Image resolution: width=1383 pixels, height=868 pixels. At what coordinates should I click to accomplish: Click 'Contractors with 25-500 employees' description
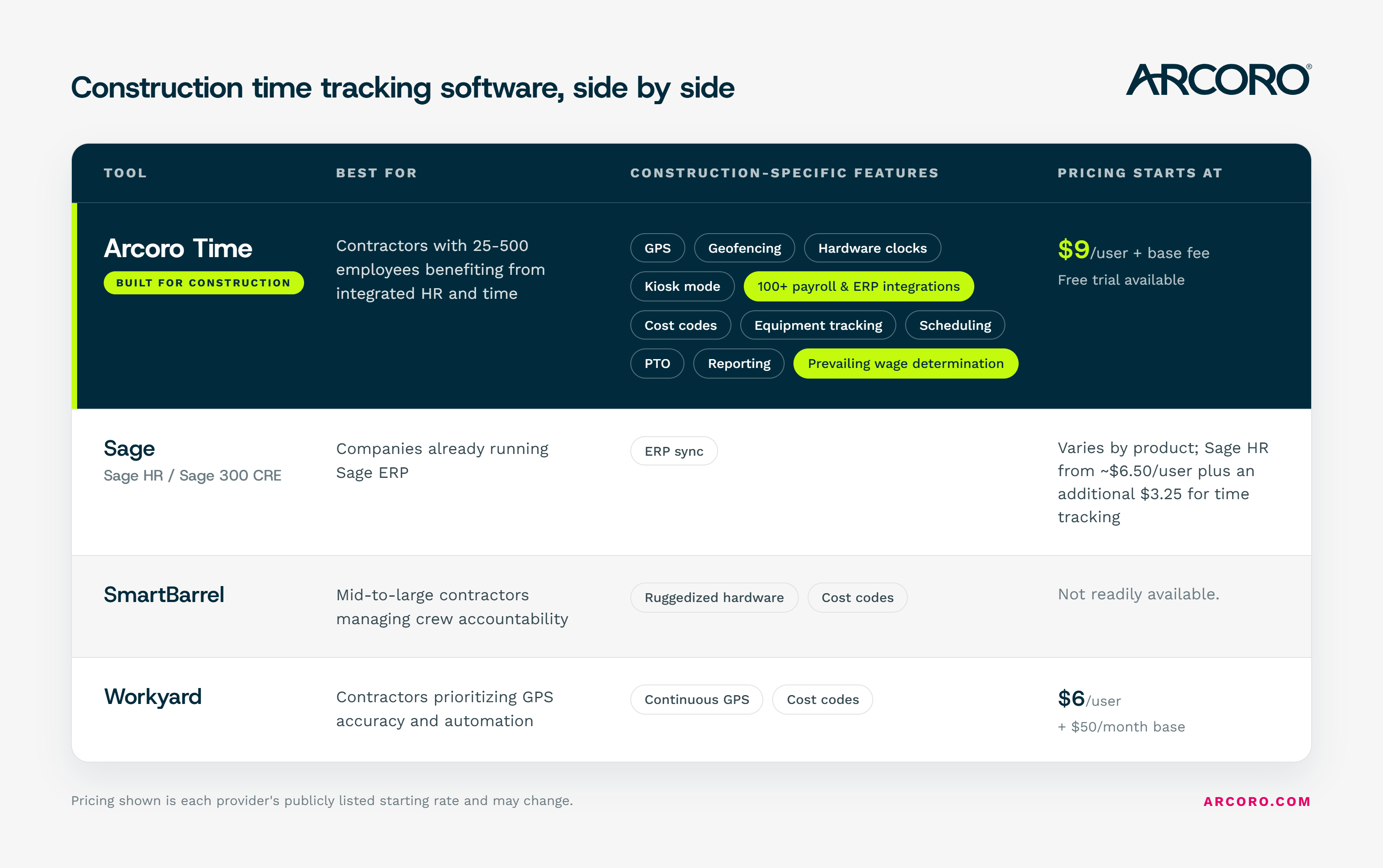(x=440, y=269)
